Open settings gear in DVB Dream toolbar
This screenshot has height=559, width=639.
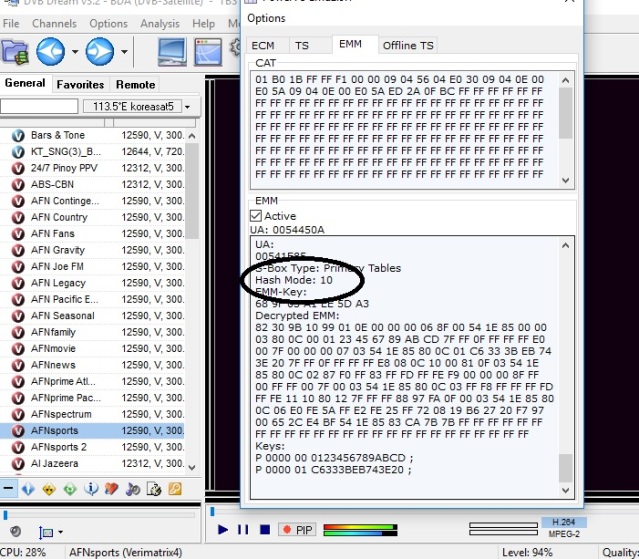236,48
